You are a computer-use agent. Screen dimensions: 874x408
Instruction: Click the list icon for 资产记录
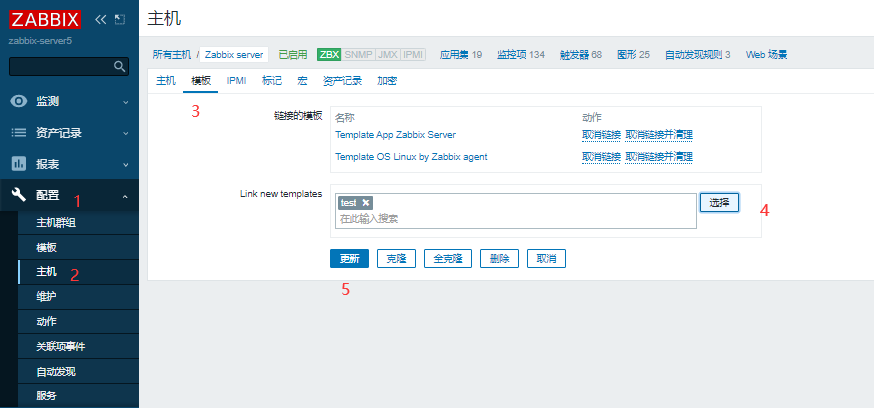[x=20, y=133]
